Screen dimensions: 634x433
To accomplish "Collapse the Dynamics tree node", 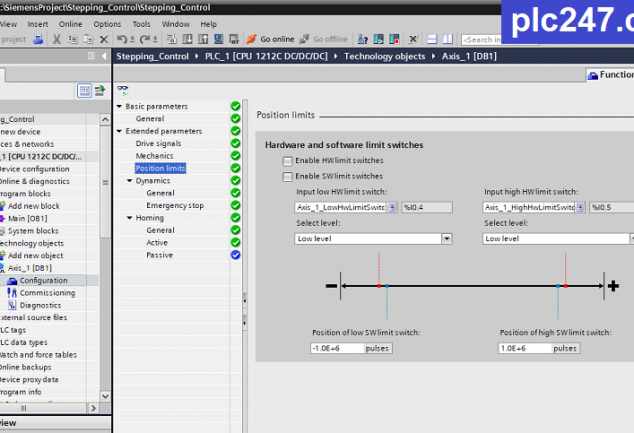I will (130, 181).
